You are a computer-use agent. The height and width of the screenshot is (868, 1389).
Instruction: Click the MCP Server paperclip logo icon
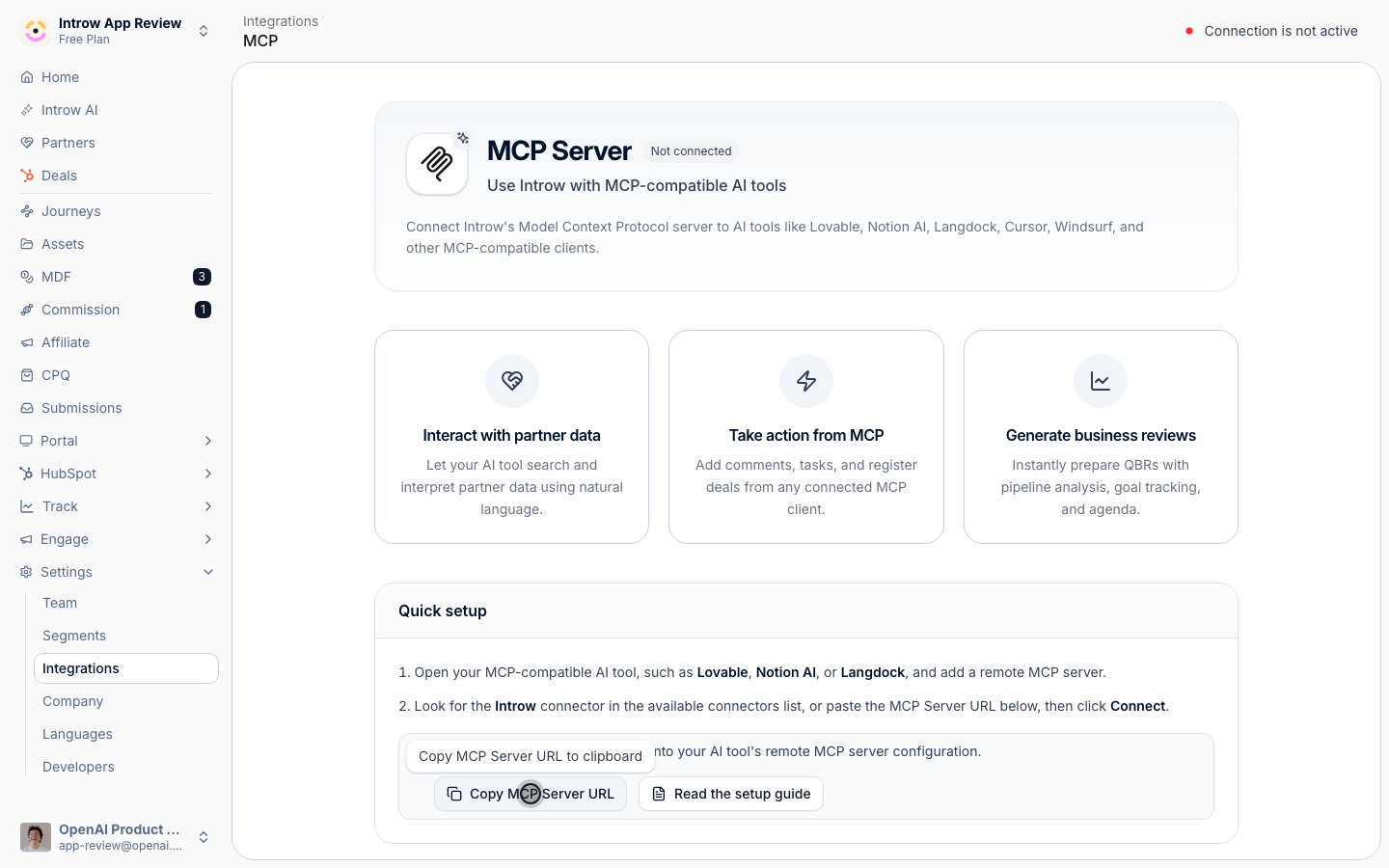click(x=437, y=164)
